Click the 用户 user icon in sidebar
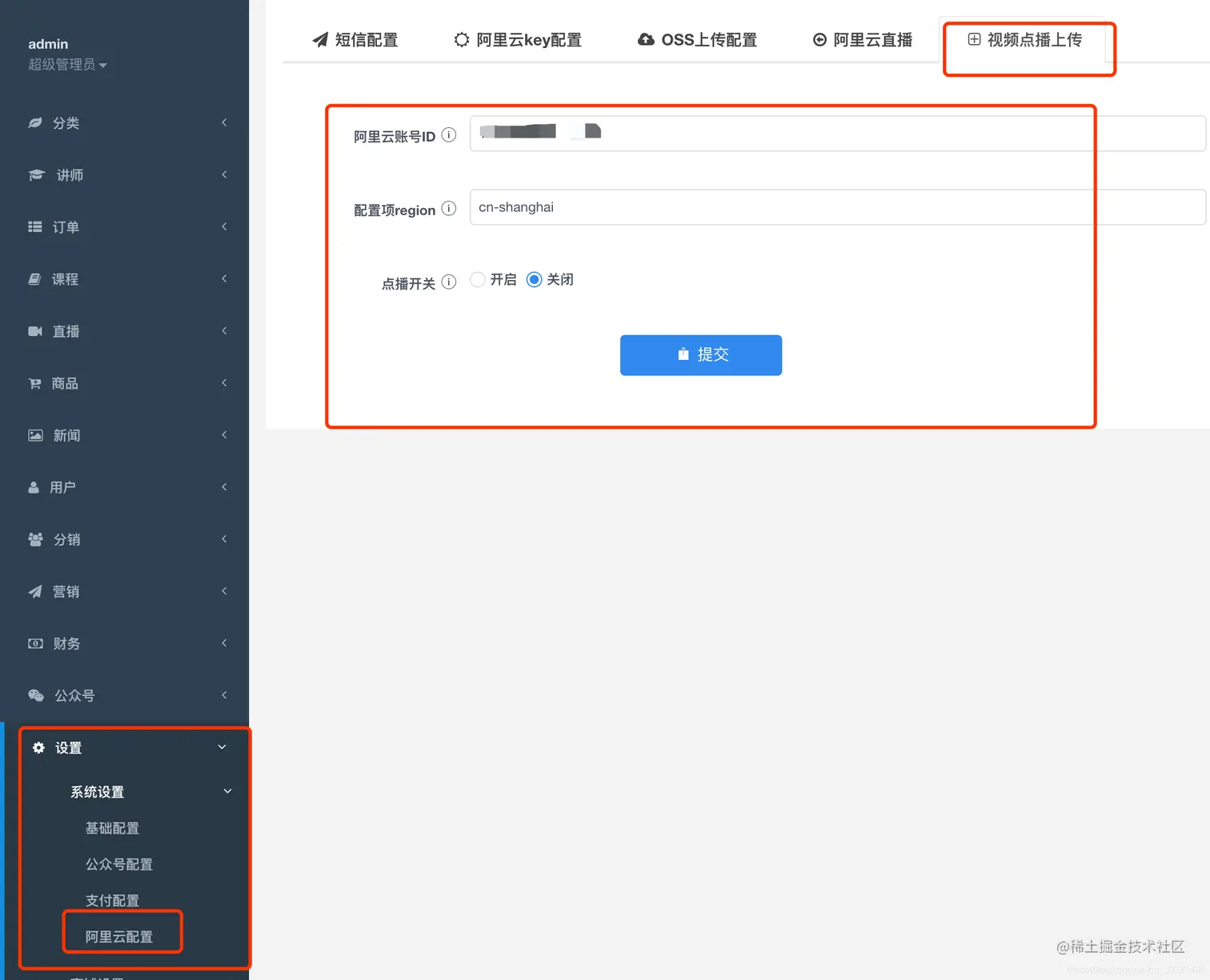Screen dimensions: 1210x980 point(34,487)
